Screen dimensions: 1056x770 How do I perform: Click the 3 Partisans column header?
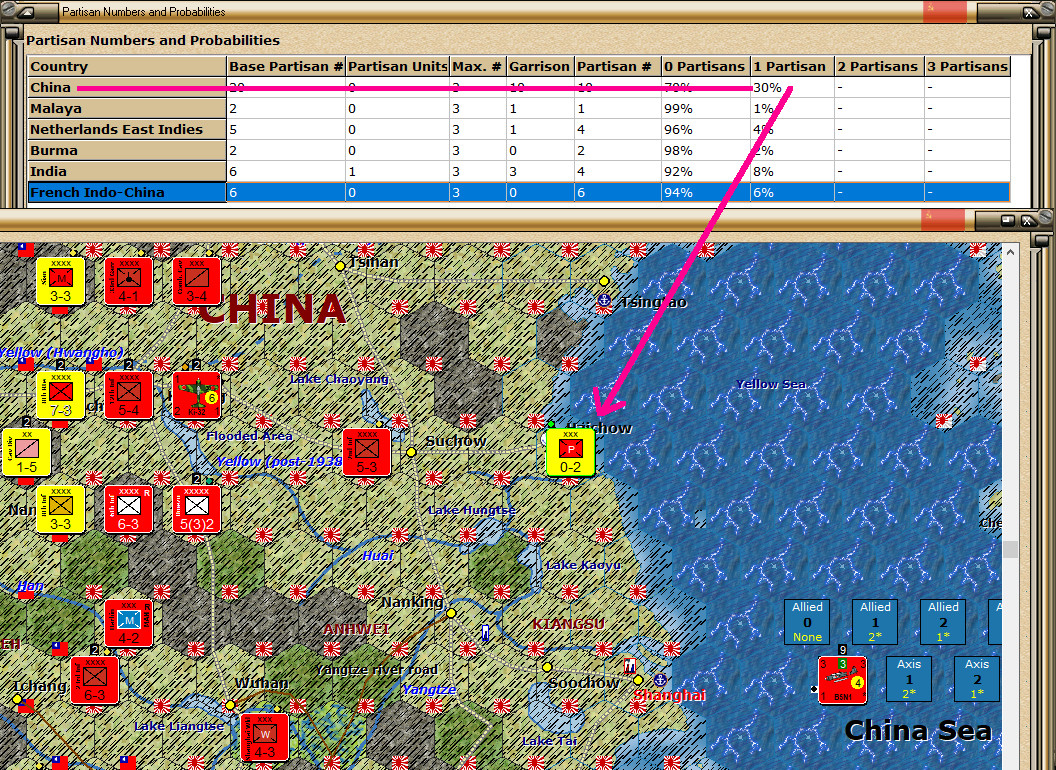[x=967, y=66]
